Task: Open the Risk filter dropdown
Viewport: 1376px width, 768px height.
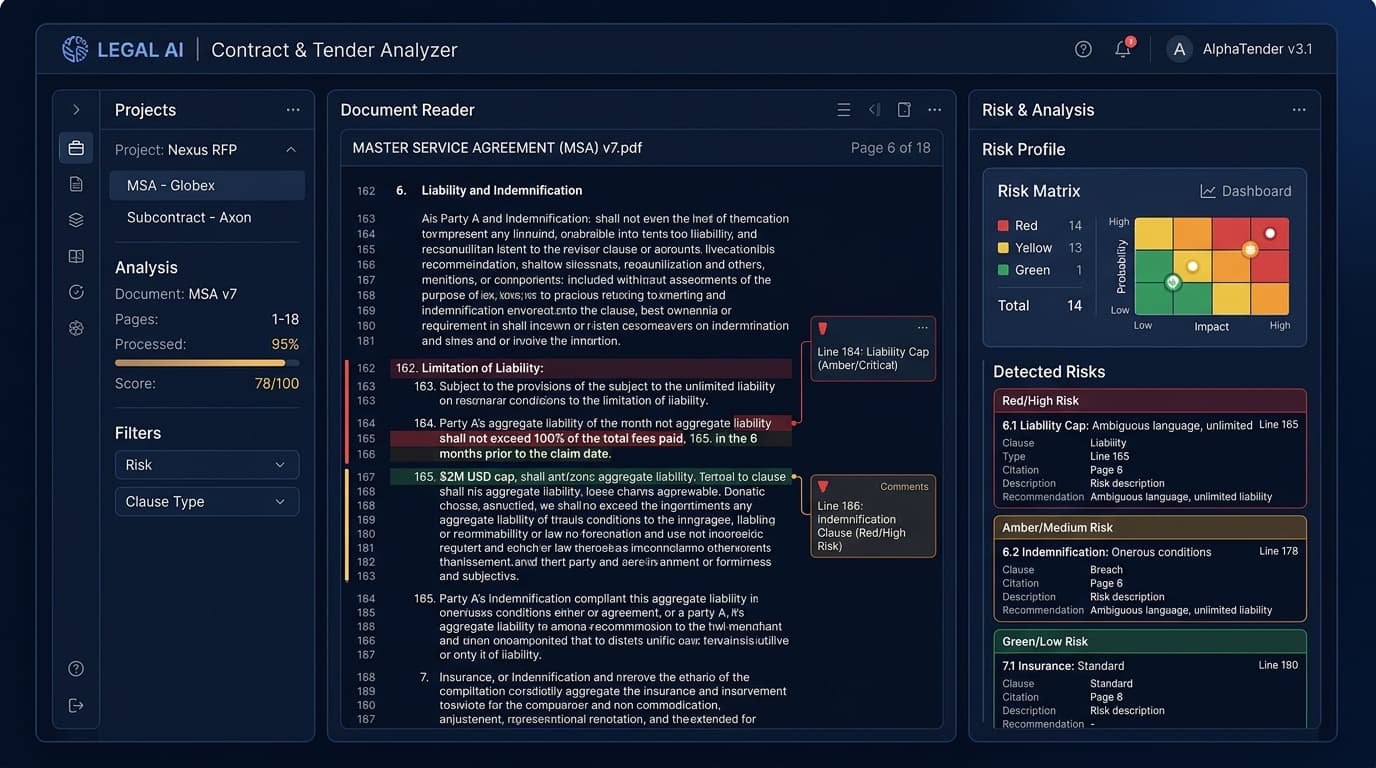Action: (207, 465)
